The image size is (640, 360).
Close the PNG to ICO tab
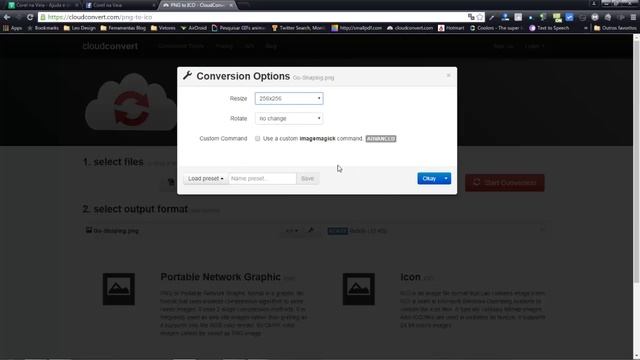coord(231,5)
